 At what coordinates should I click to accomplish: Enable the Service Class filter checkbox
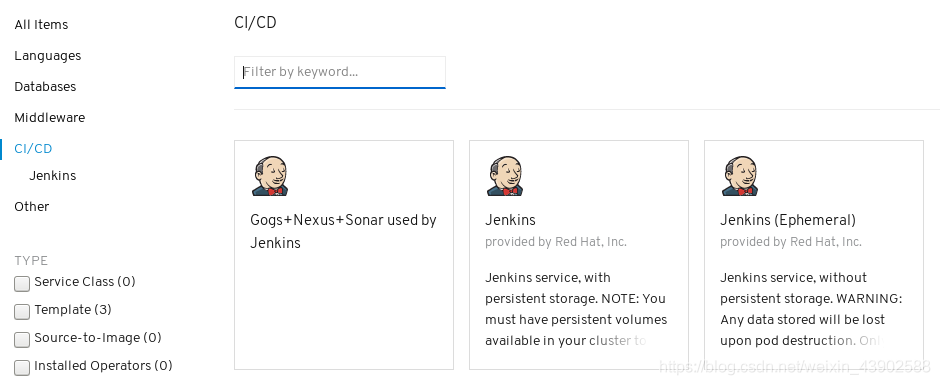[22, 284]
